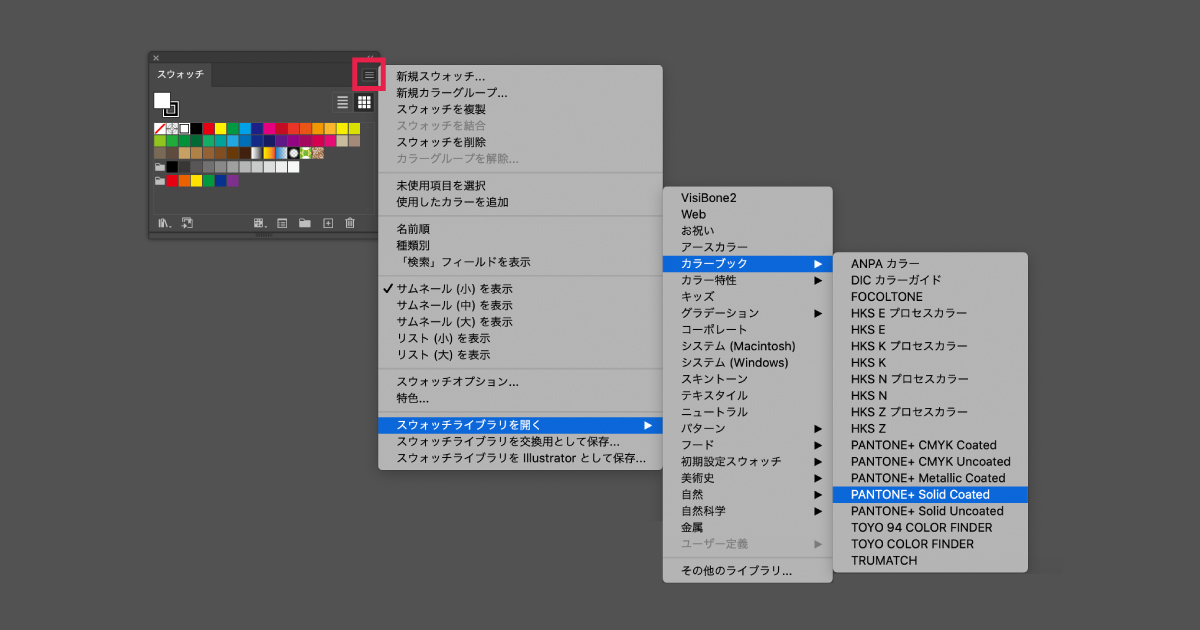Pick purple swatch ending the bright color group

point(233,181)
